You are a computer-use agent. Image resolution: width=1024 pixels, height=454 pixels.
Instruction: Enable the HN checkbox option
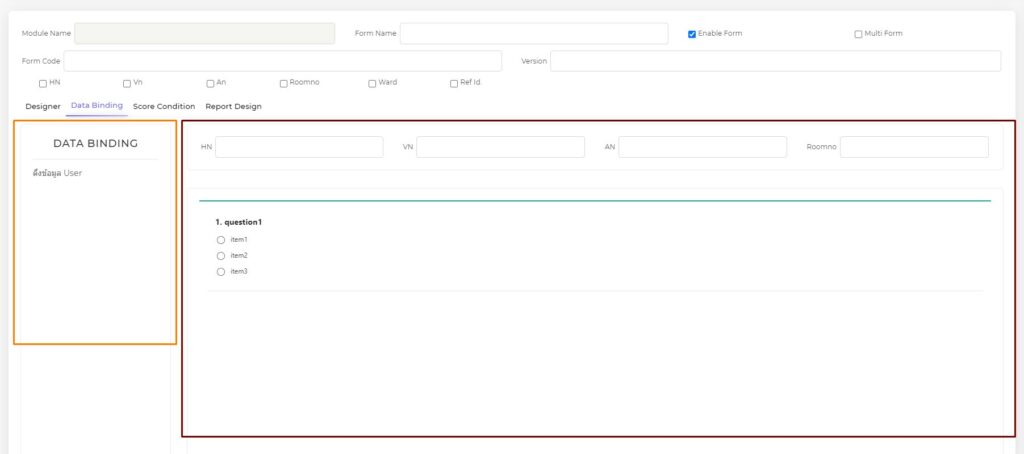[43, 83]
